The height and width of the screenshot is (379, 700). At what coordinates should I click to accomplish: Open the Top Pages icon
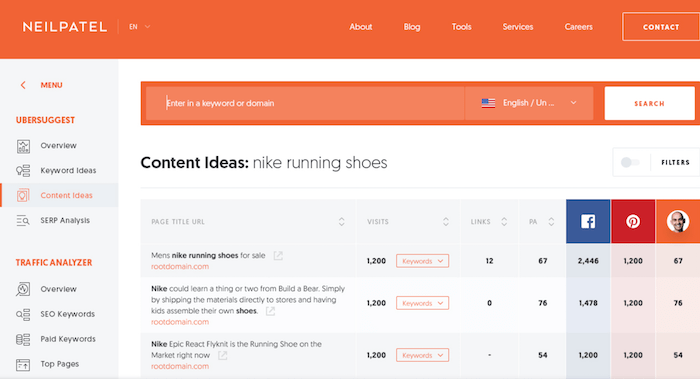pos(23,365)
